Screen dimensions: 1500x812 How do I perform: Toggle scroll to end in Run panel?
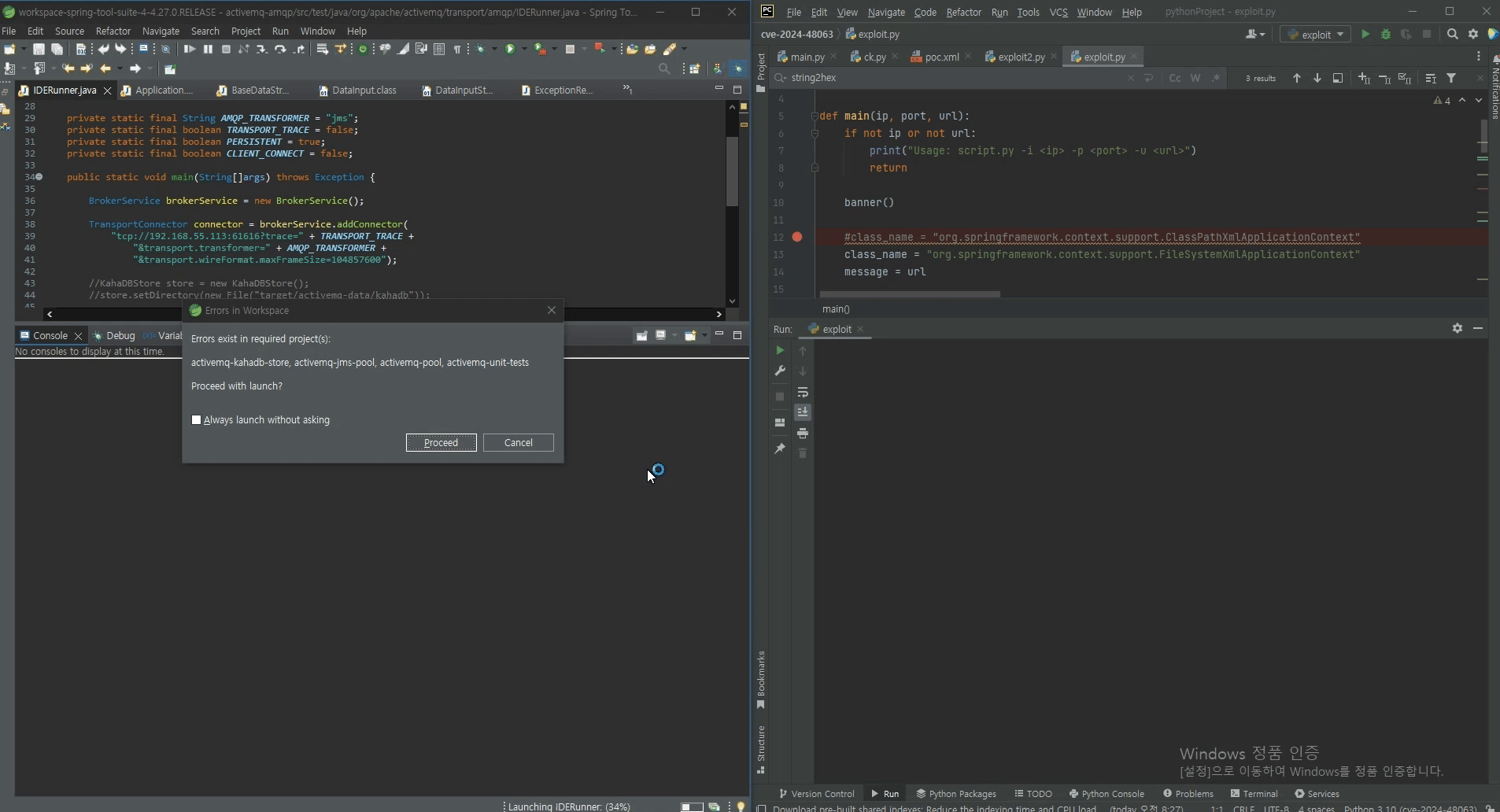tap(803, 412)
